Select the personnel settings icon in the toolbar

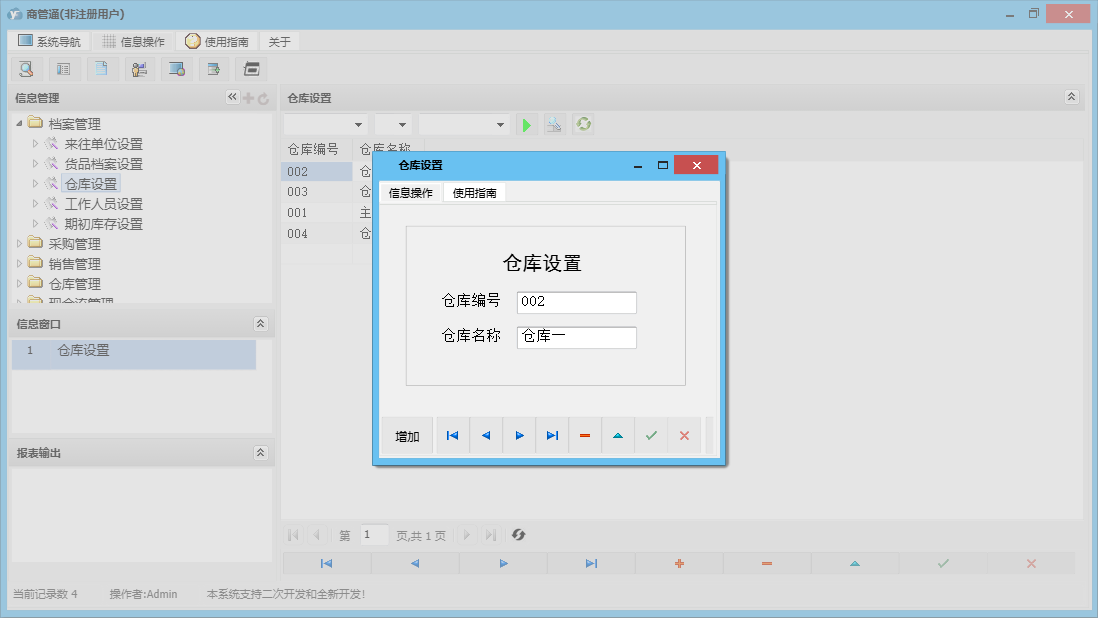139,68
